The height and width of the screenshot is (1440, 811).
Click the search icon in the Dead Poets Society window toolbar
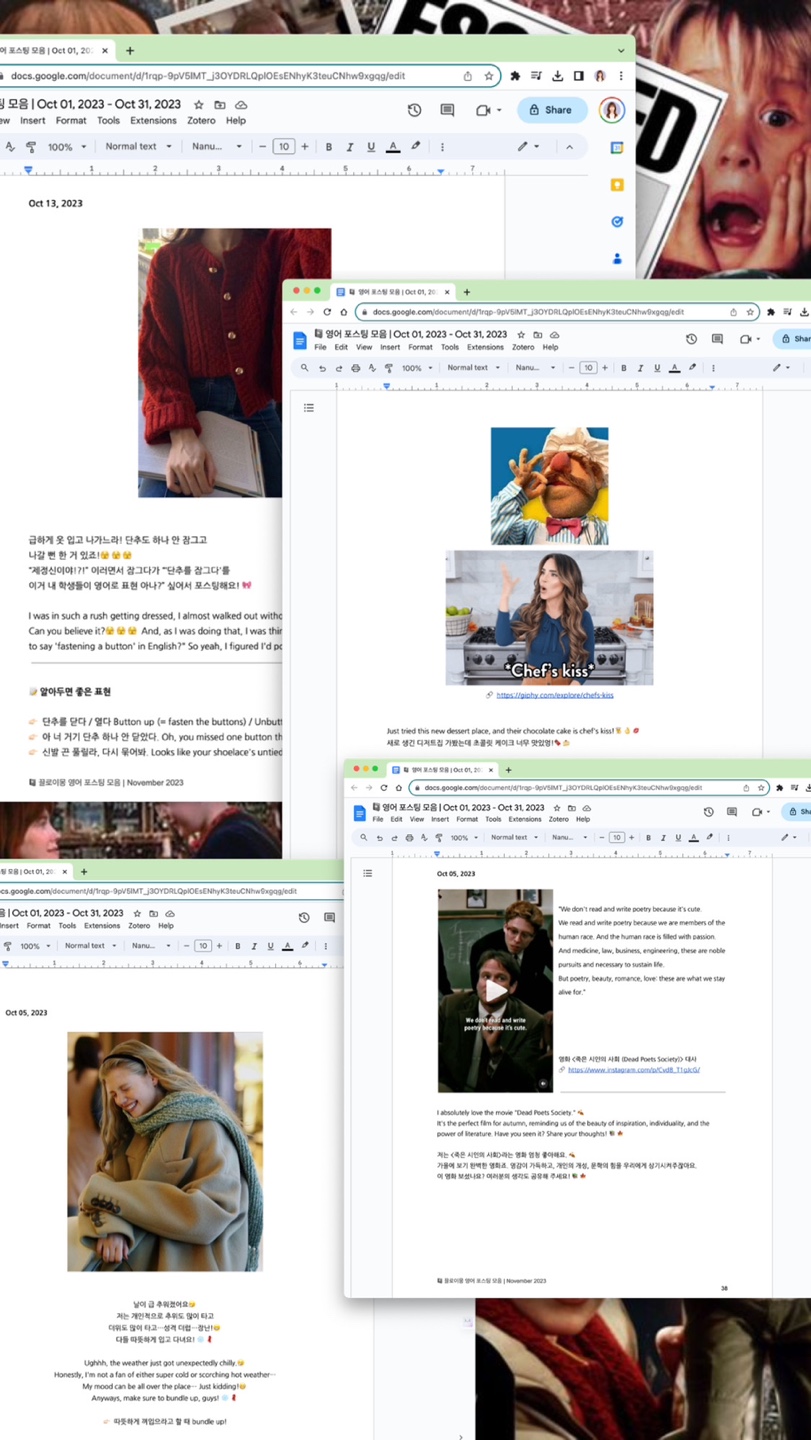[x=363, y=838]
